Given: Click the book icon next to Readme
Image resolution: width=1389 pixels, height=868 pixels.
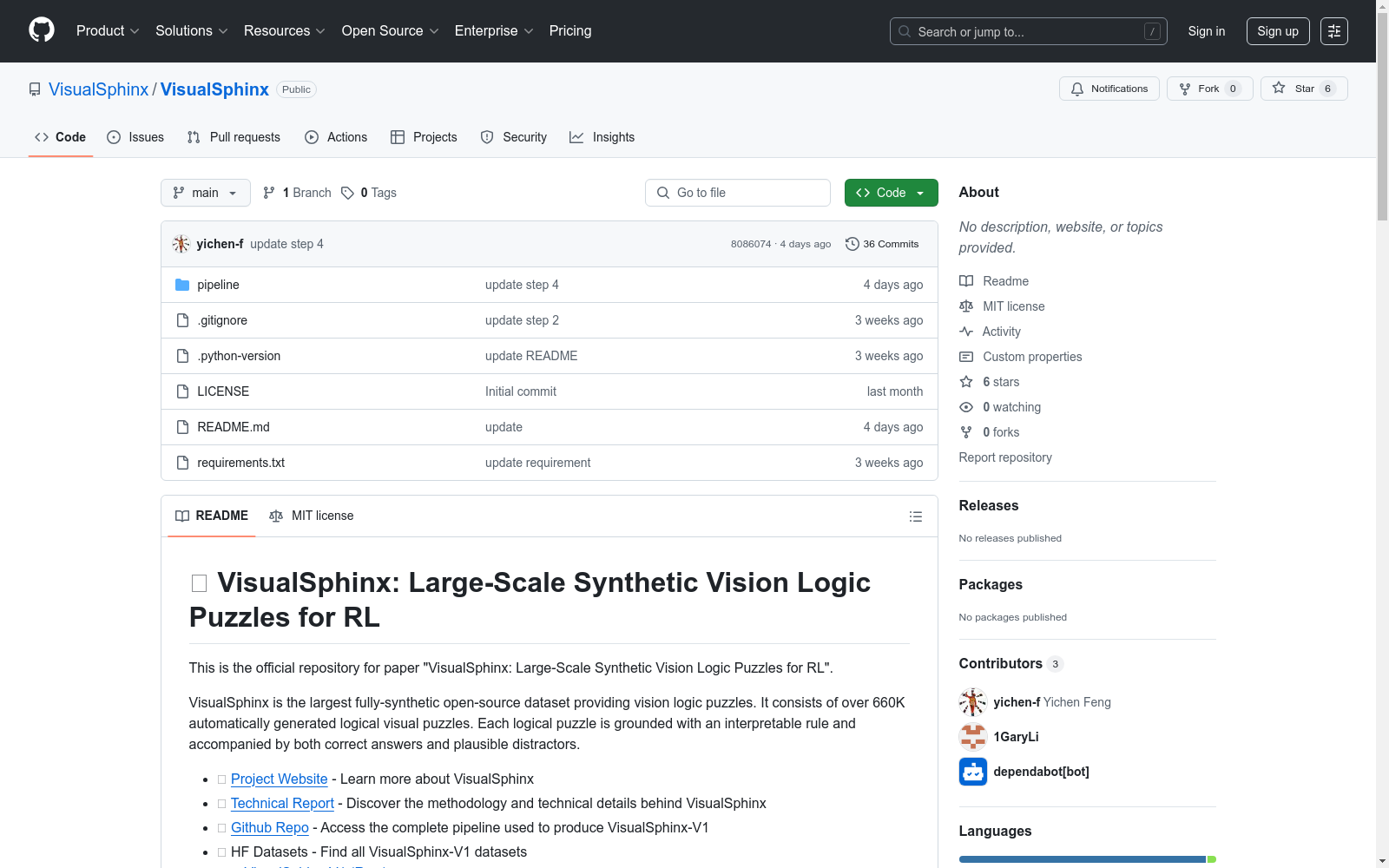Looking at the screenshot, I should click(966, 281).
